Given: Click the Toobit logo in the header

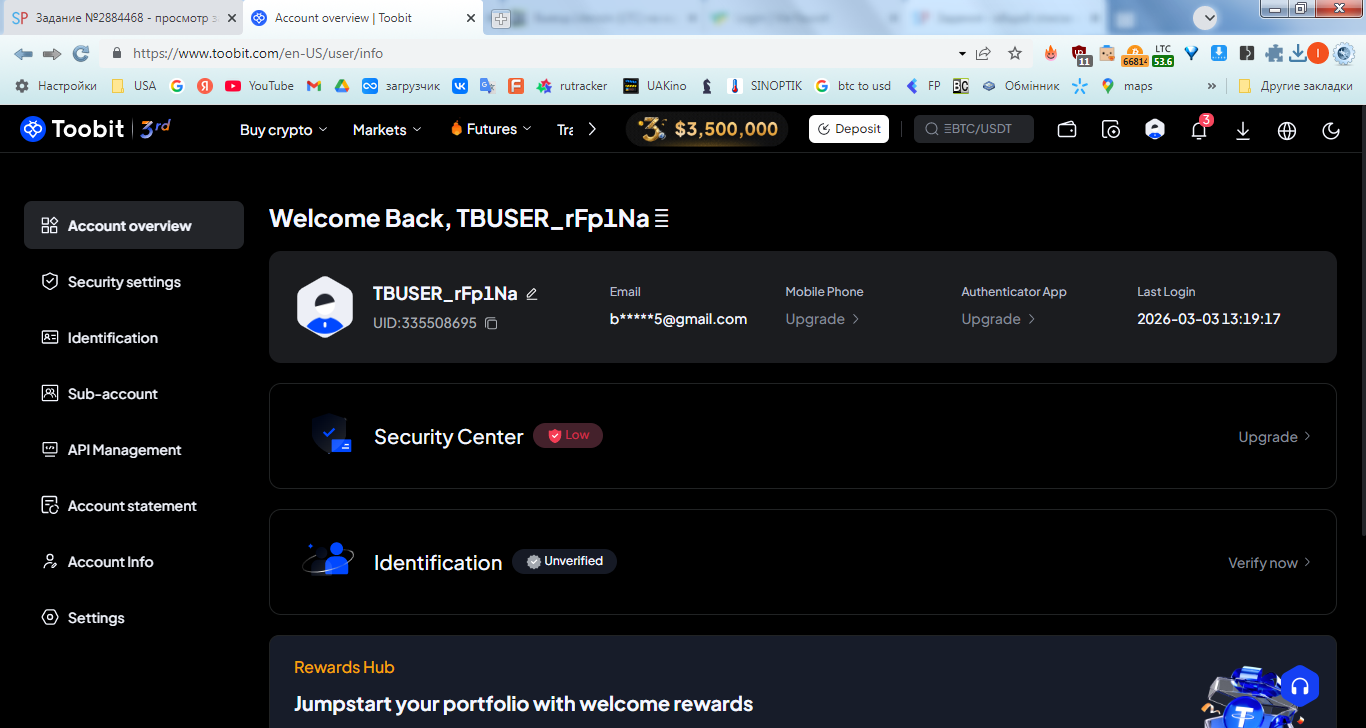Looking at the screenshot, I should (72, 129).
